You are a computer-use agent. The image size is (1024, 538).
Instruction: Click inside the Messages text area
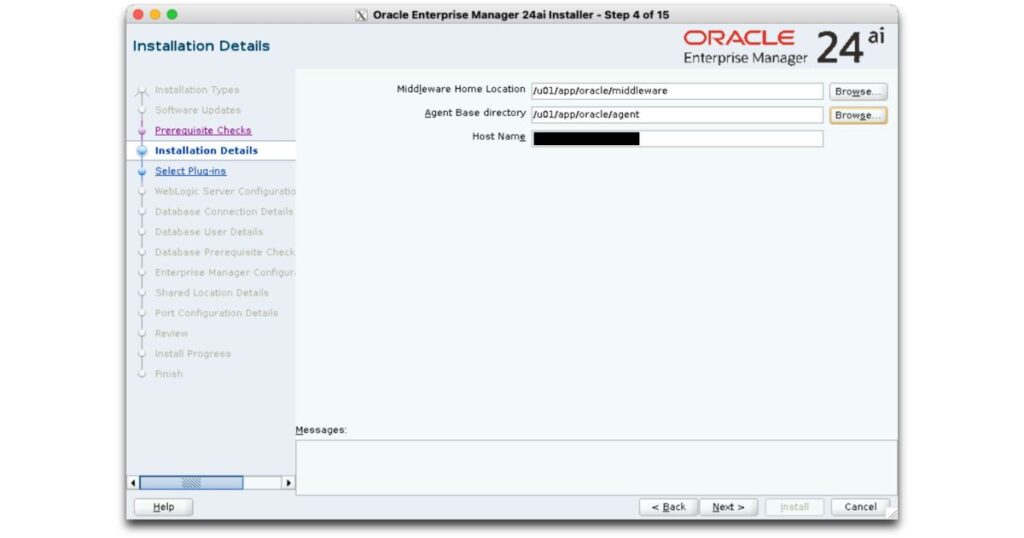click(596, 467)
